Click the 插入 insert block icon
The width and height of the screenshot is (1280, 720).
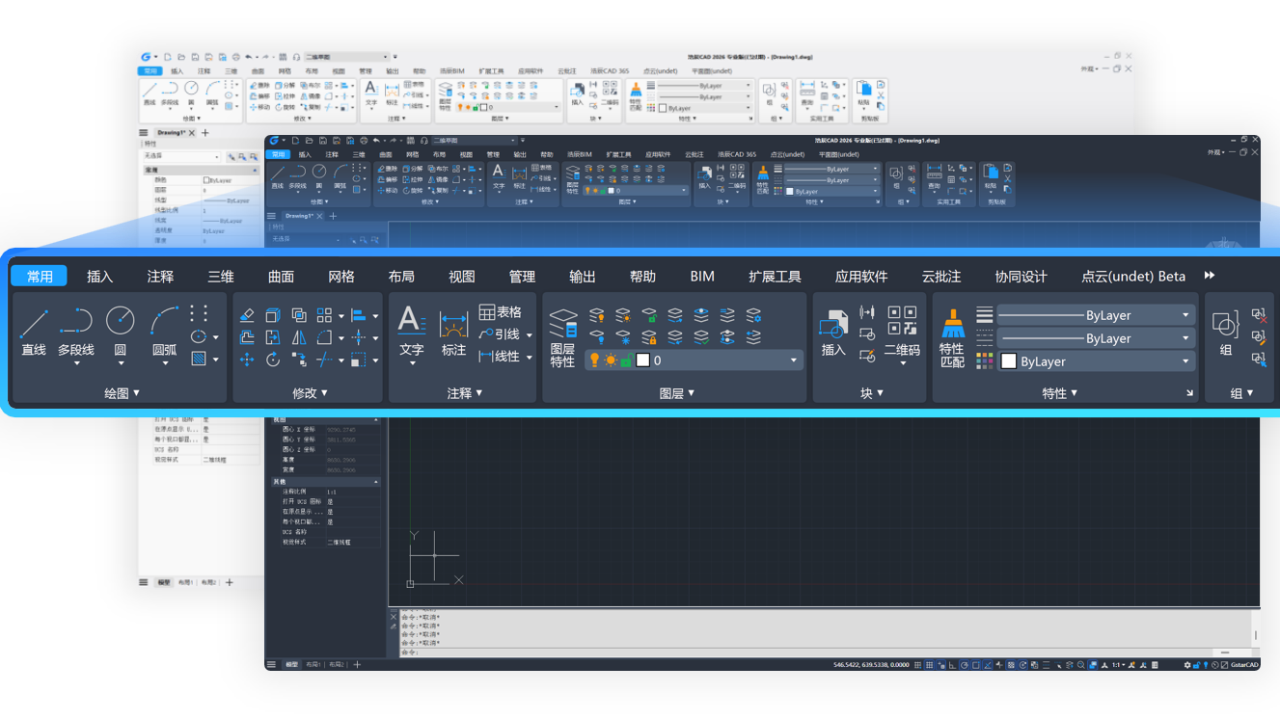click(x=833, y=332)
